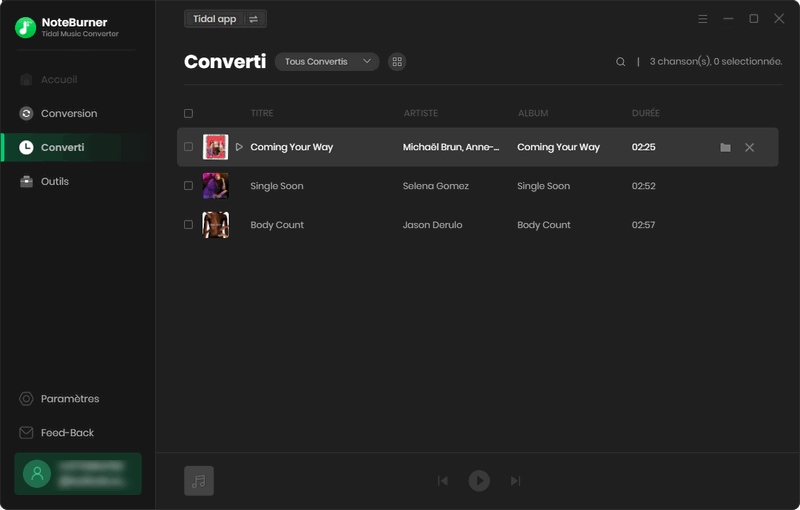Screen dimensions: 800x510
Task: Minimize the NoteBurner window
Action: click(728, 19)
